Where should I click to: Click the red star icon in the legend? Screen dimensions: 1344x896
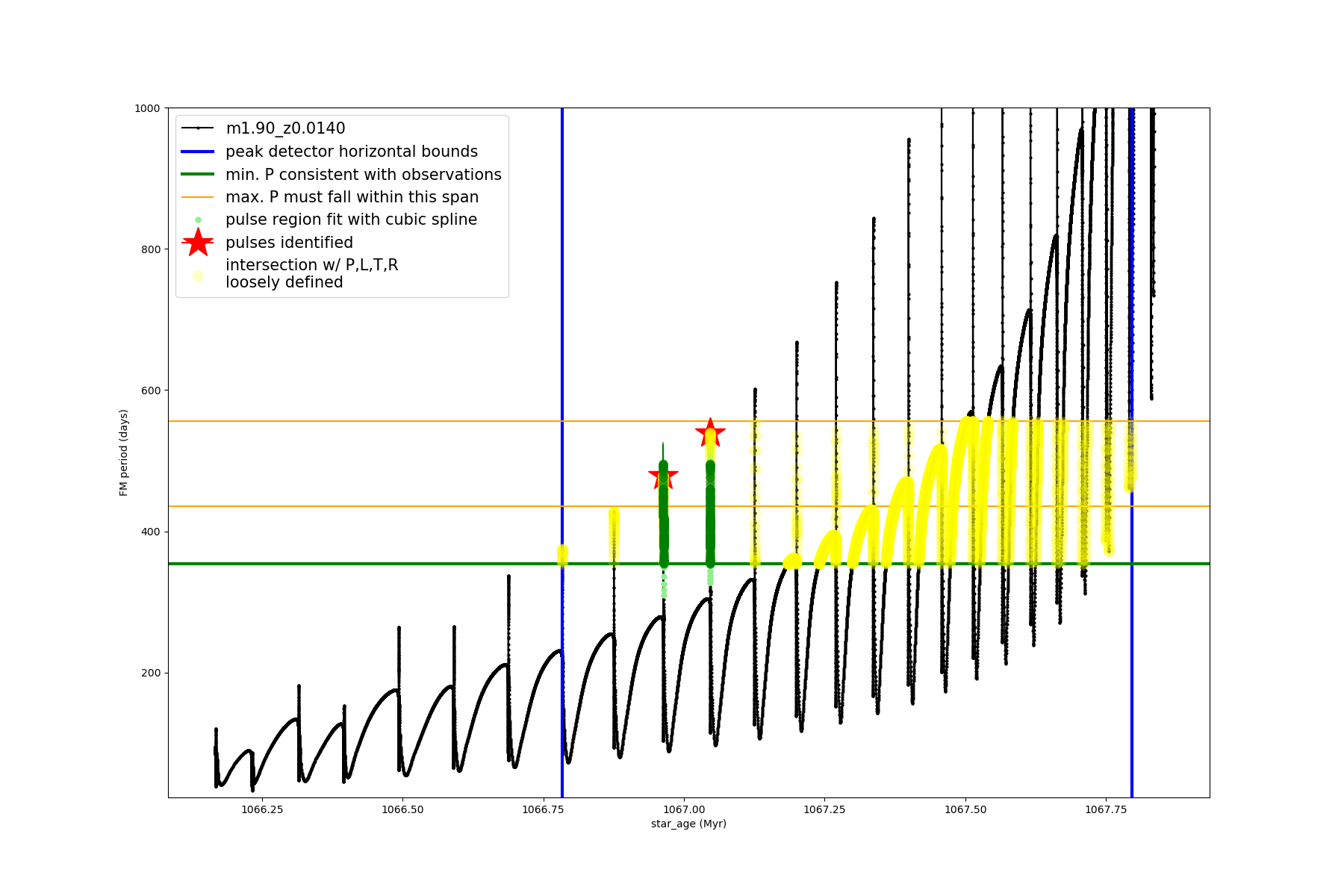pyautogui.click(x=198, y=243)
